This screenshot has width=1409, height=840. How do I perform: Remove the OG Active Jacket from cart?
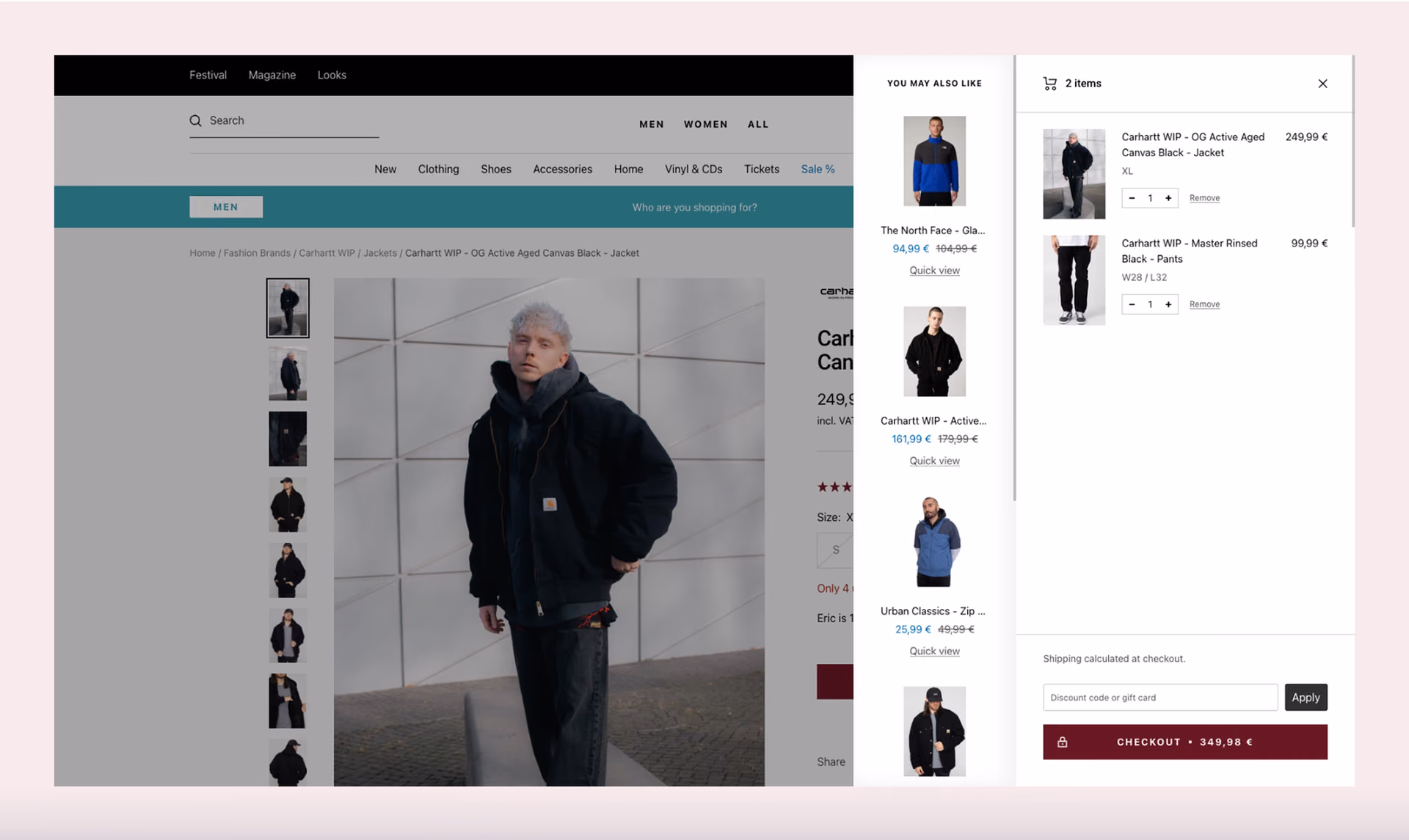pos(1204,198)
